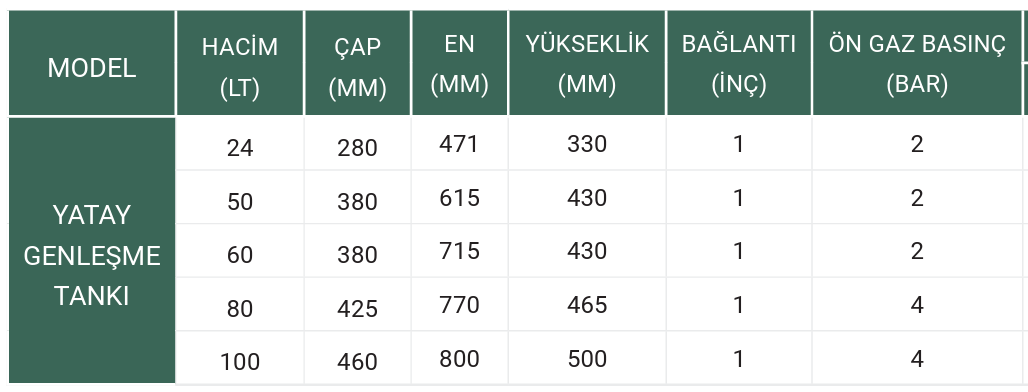Select the 465 height cell

point(587,305)
